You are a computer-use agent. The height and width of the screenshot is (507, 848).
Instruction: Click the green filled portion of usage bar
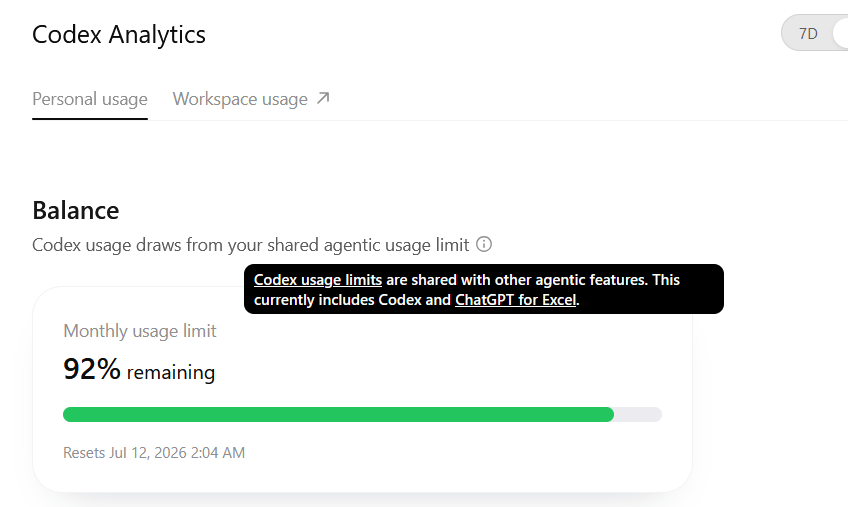(x=339, y=414)
